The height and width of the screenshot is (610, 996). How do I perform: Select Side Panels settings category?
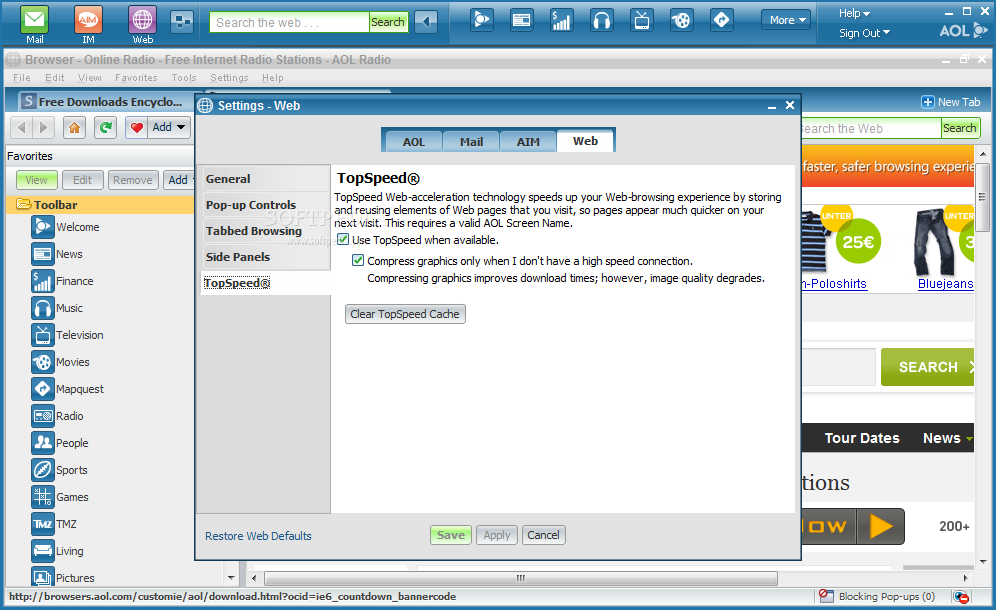(x=264, y=257)
